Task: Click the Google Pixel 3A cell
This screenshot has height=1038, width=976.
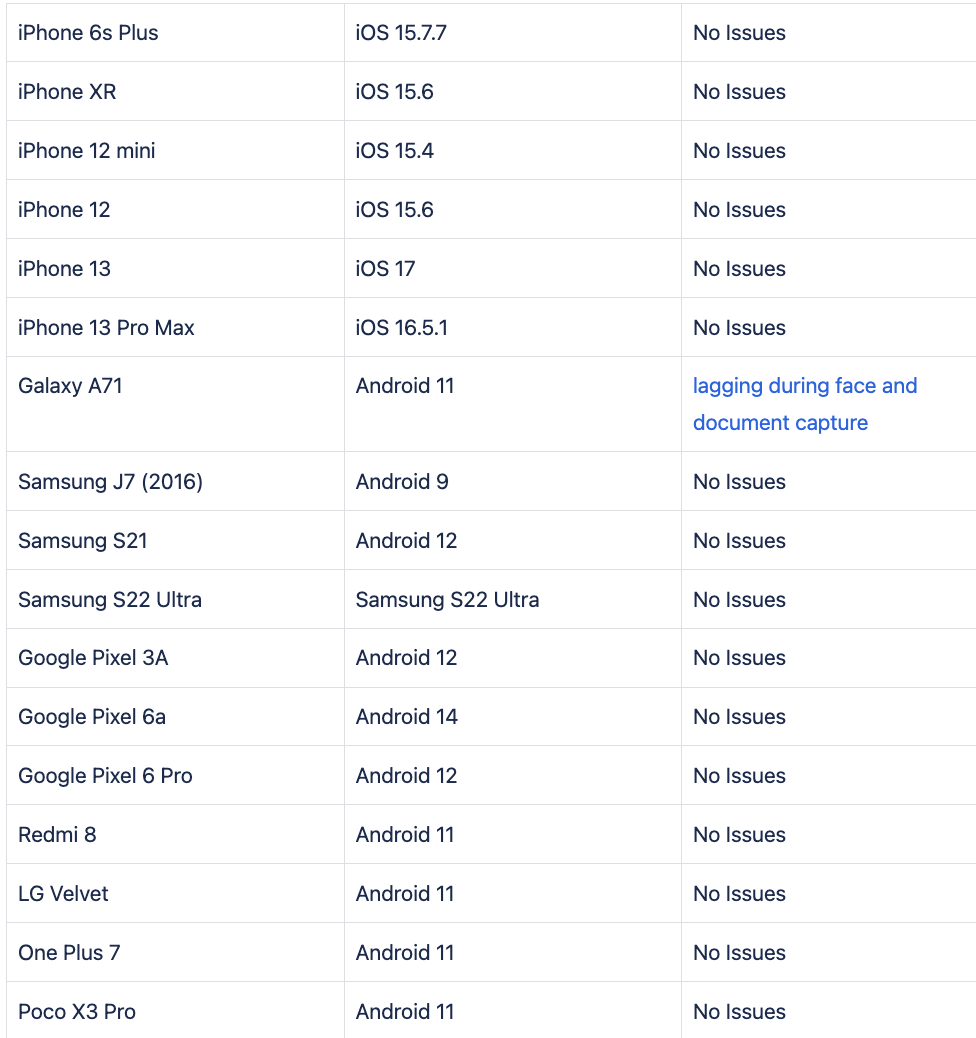Action: point(175,657)
